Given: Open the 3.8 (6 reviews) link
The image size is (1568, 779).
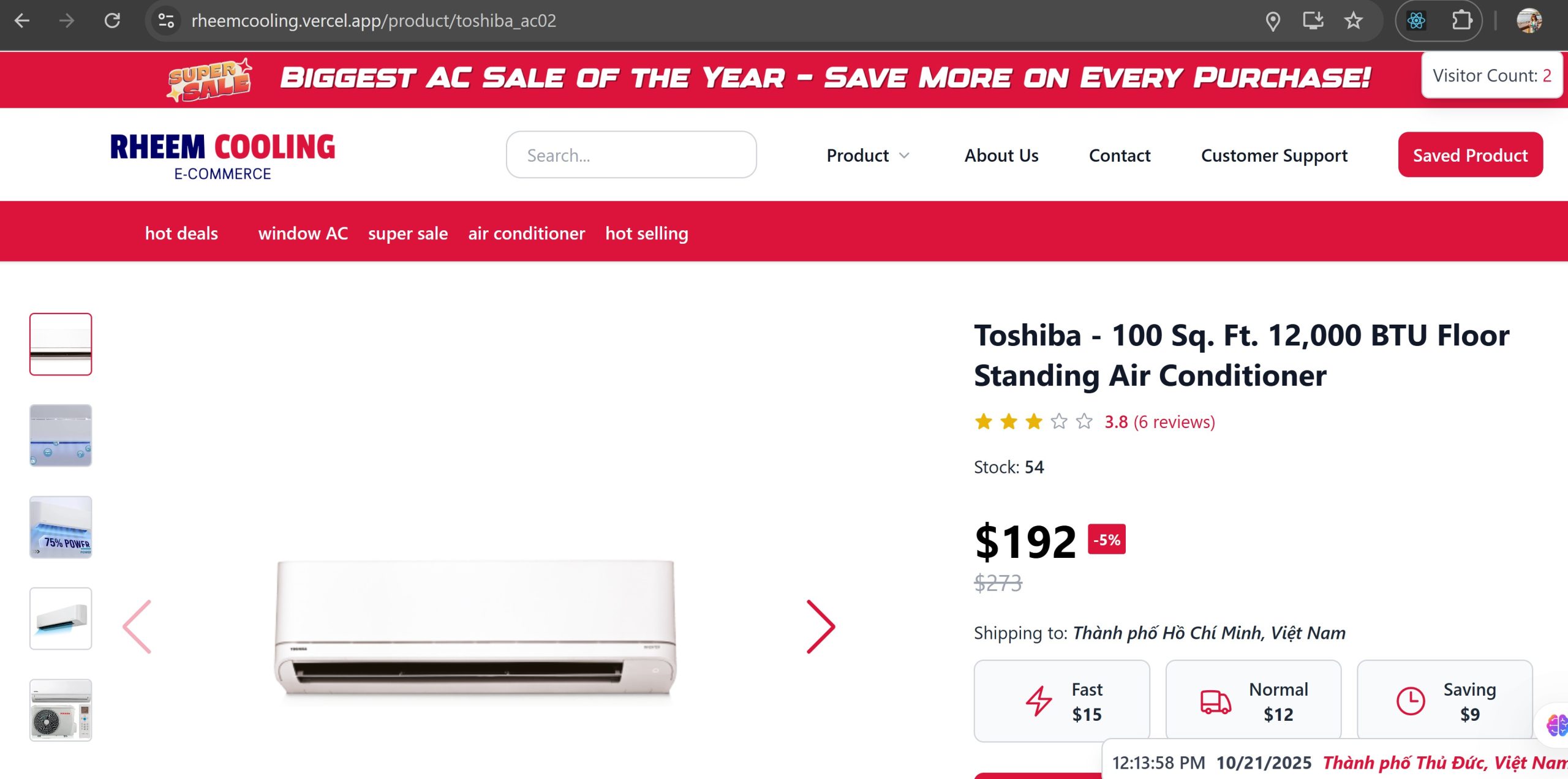Looking at the screenshot, I should (x=1159, y=422).
